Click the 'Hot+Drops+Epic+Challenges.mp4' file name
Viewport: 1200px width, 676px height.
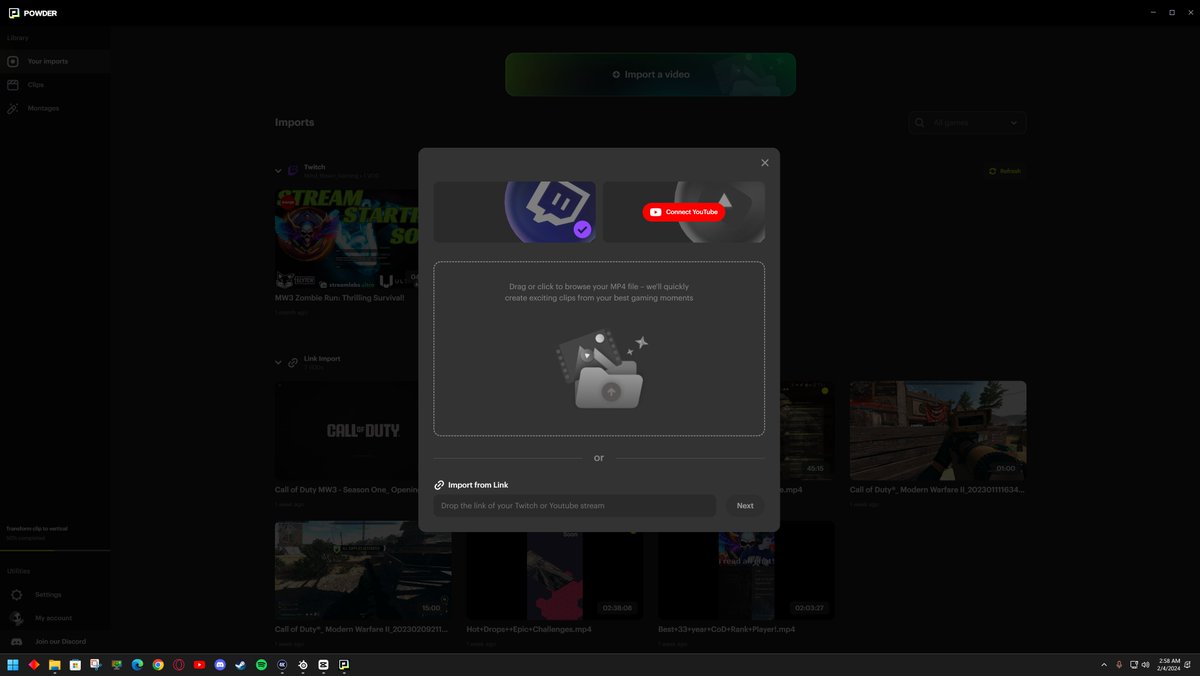click(x=529, y=629)
